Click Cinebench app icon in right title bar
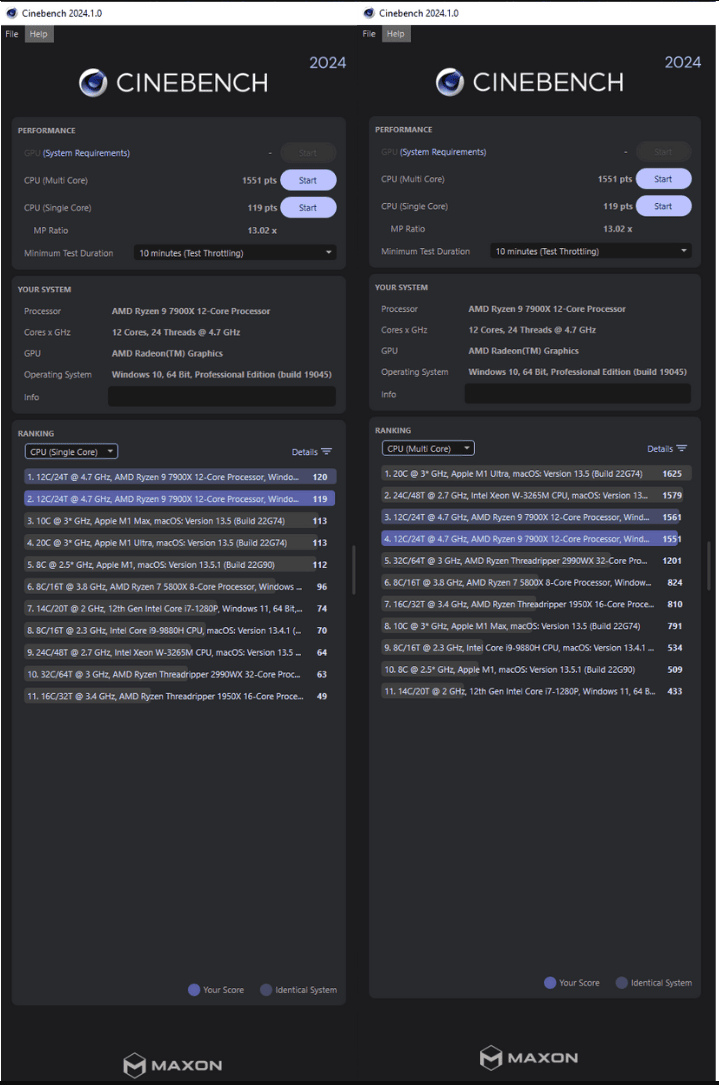719x1085 pixels. tap(369, 13)
